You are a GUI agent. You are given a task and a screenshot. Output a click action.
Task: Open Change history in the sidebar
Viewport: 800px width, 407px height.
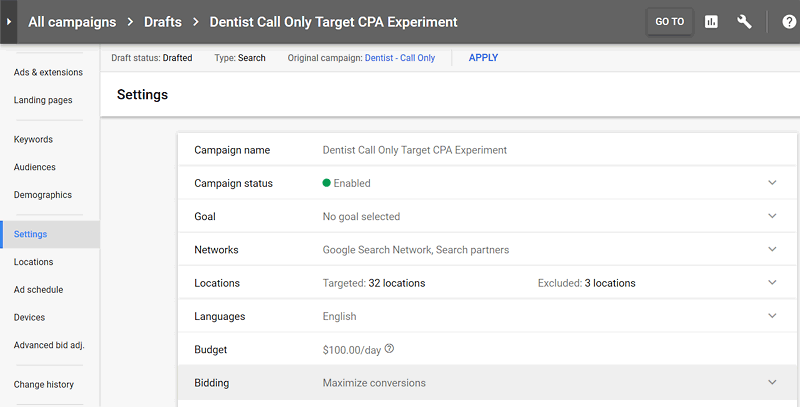[44, 384]
